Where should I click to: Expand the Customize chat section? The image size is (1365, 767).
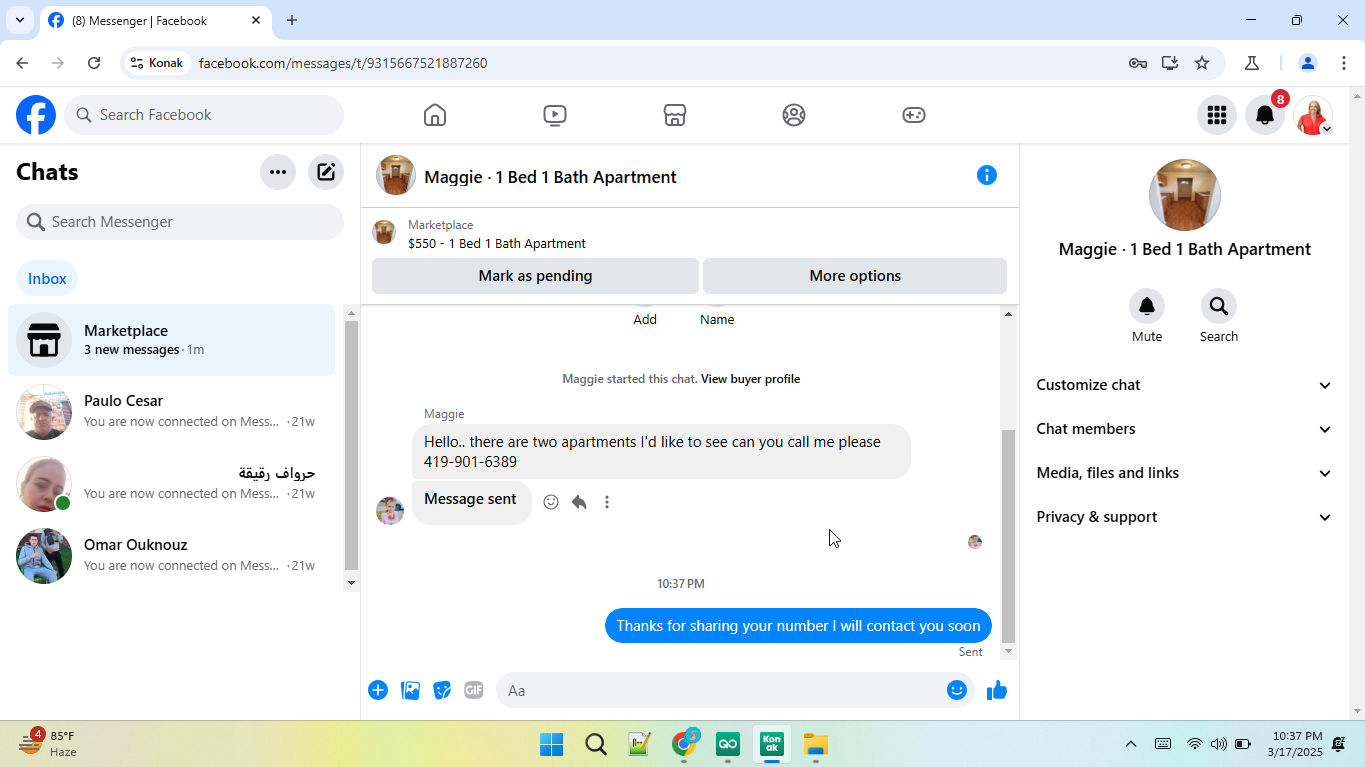[x=1184, y=385]
